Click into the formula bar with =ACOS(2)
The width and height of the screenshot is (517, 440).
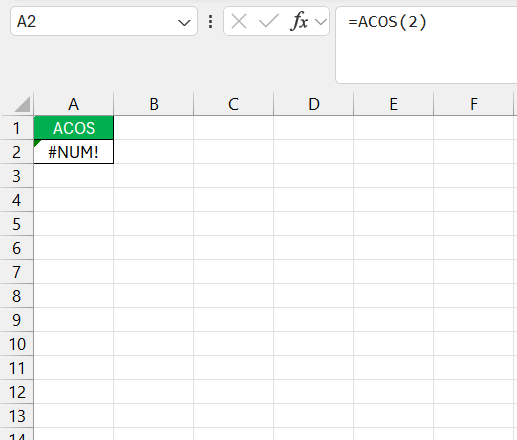click(427, 45)
